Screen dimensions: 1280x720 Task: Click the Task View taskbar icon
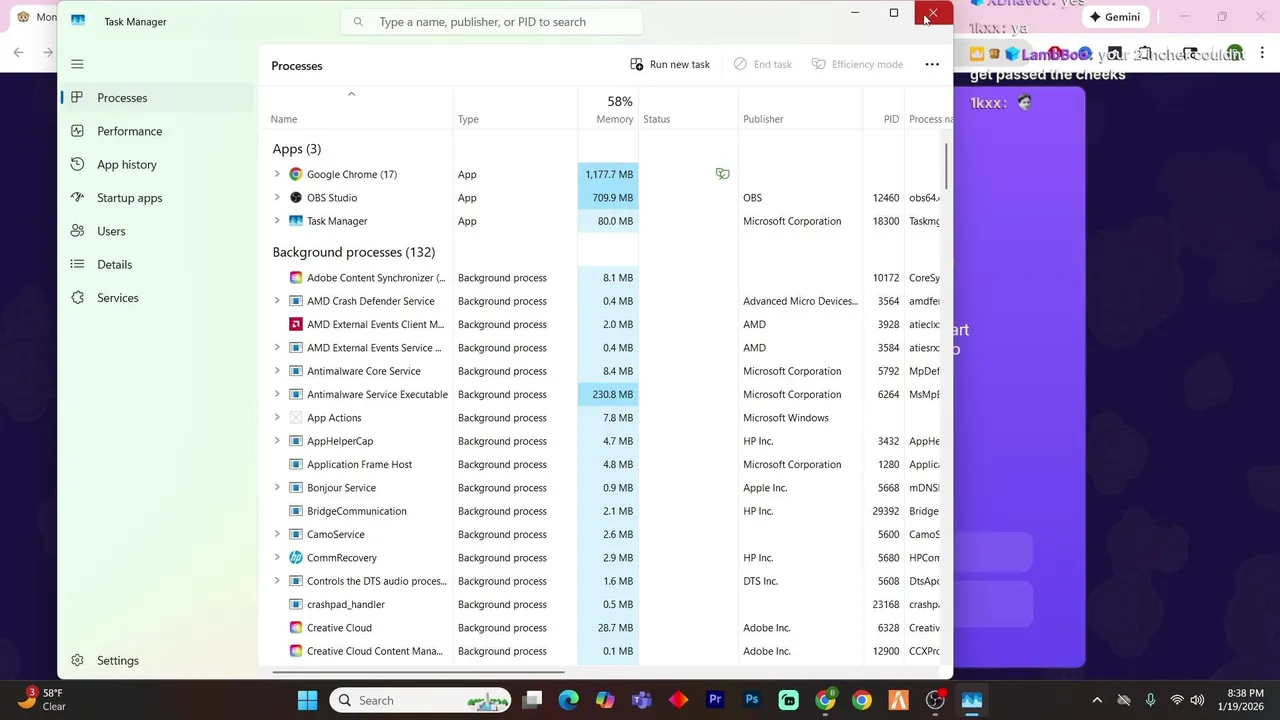(x=532, y=700)
